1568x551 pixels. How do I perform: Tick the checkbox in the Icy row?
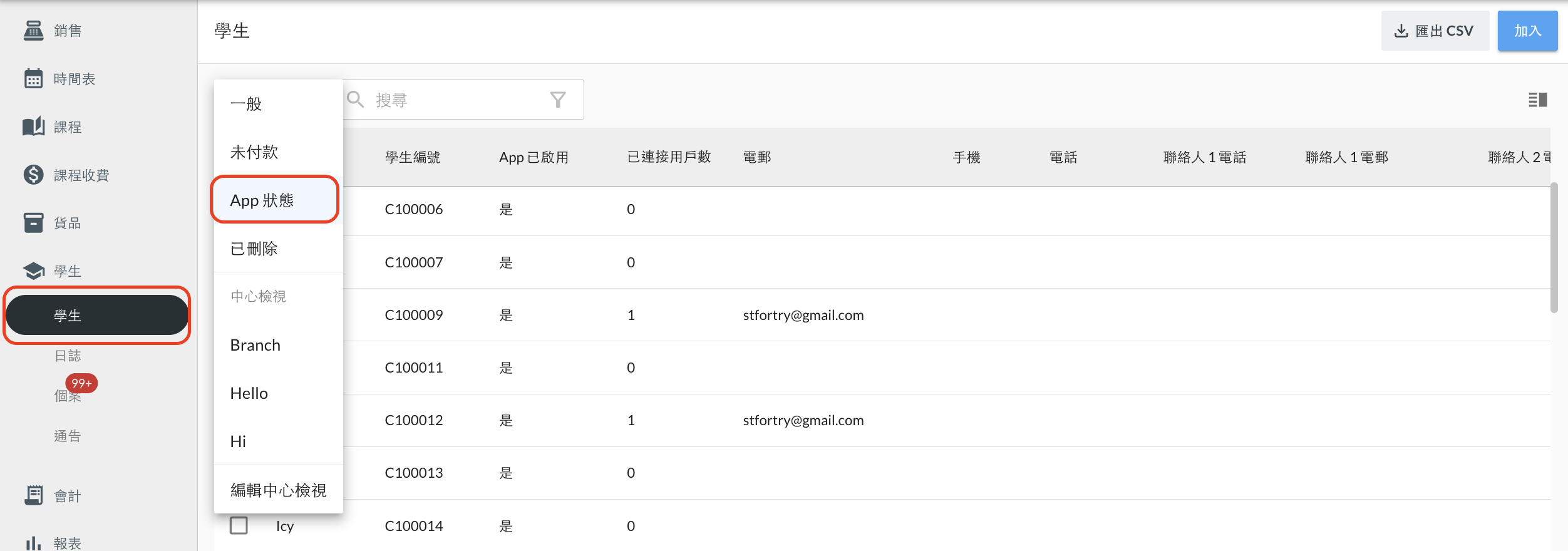pos(239,525)
